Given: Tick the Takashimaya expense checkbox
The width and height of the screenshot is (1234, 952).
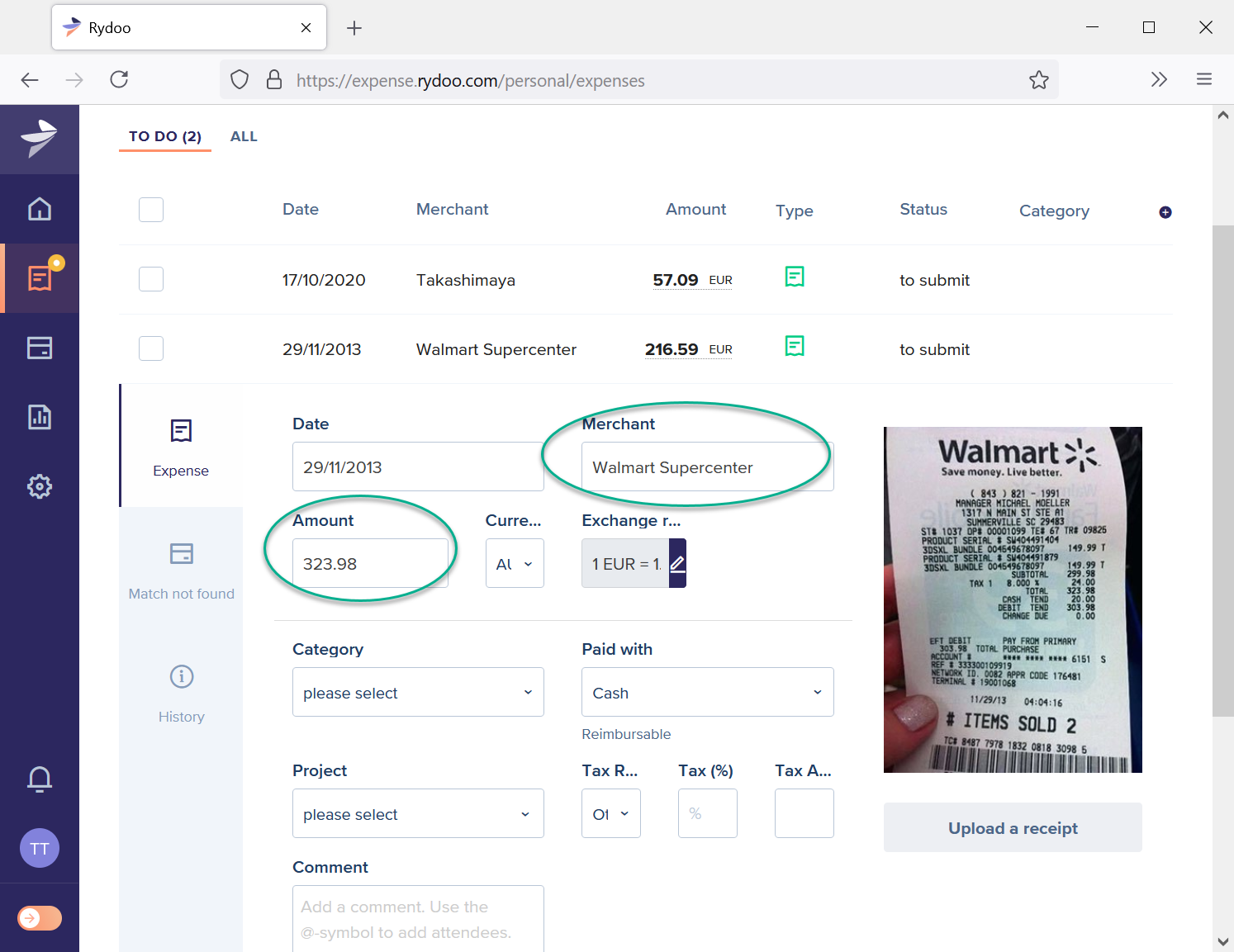Looking at the screenshot, I should pyautogui.click(x=151, y=279).
